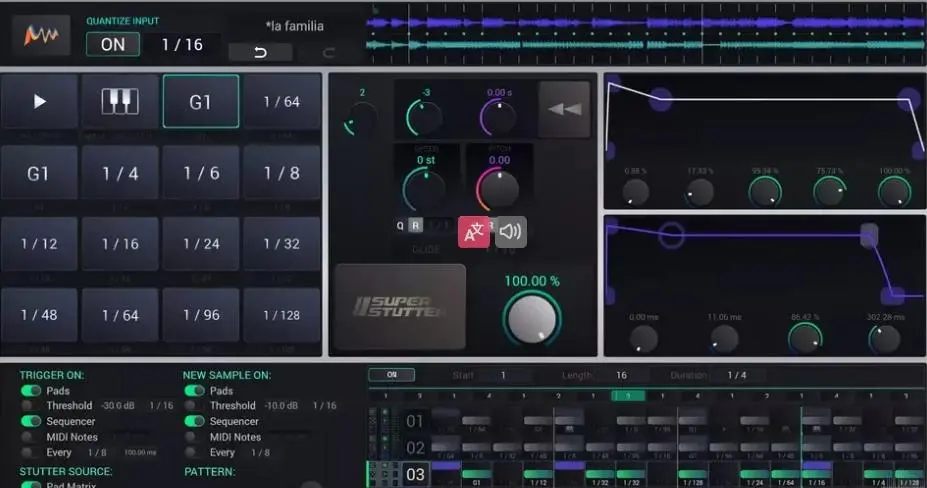Toggle Pads switch under Trigger On

coord(31,390)
